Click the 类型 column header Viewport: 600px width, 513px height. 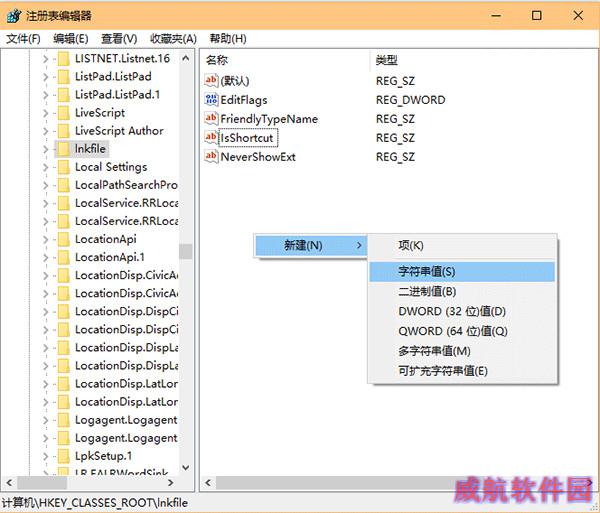(386, 60)
